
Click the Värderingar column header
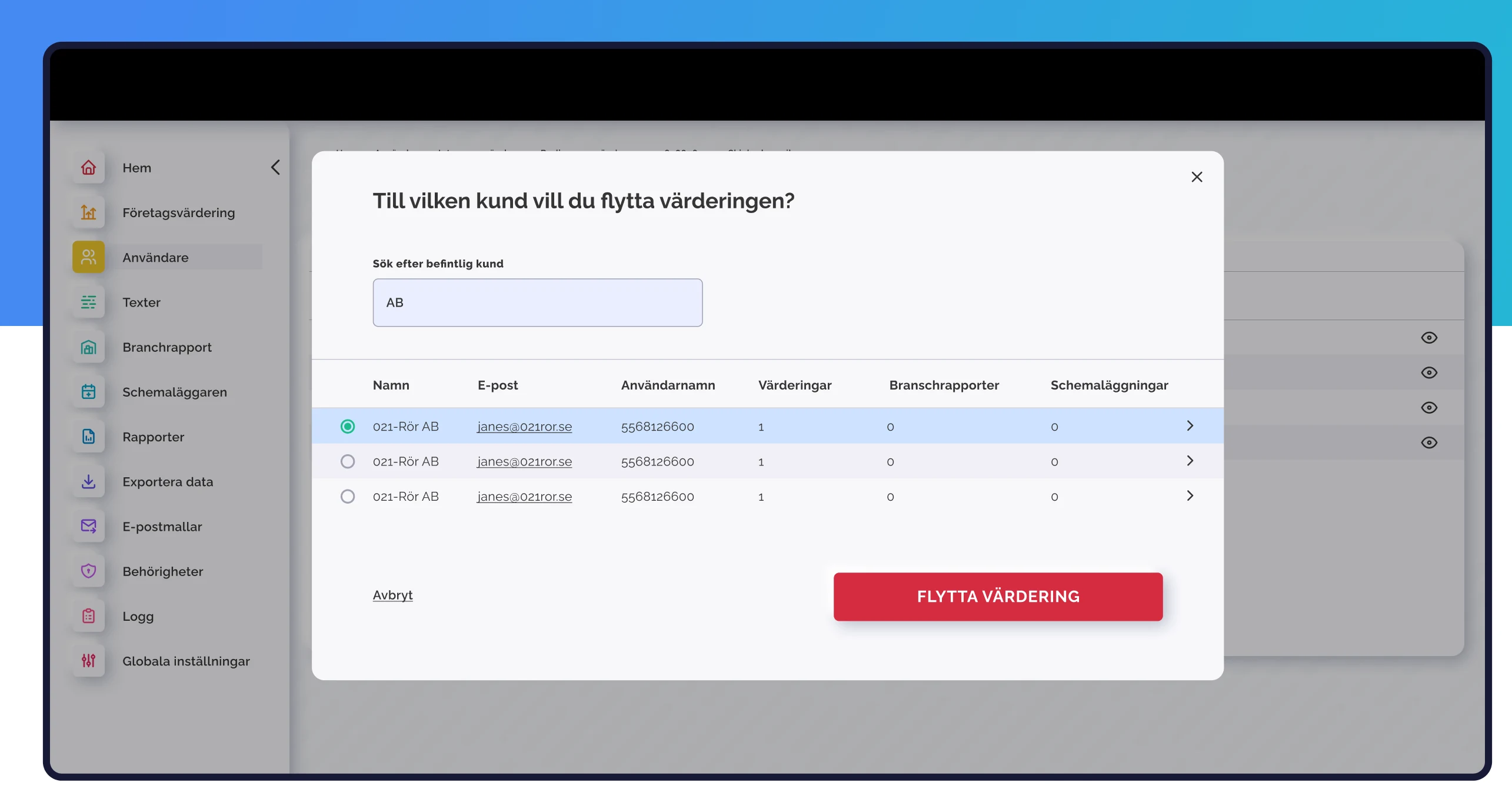tap(794, 385)
